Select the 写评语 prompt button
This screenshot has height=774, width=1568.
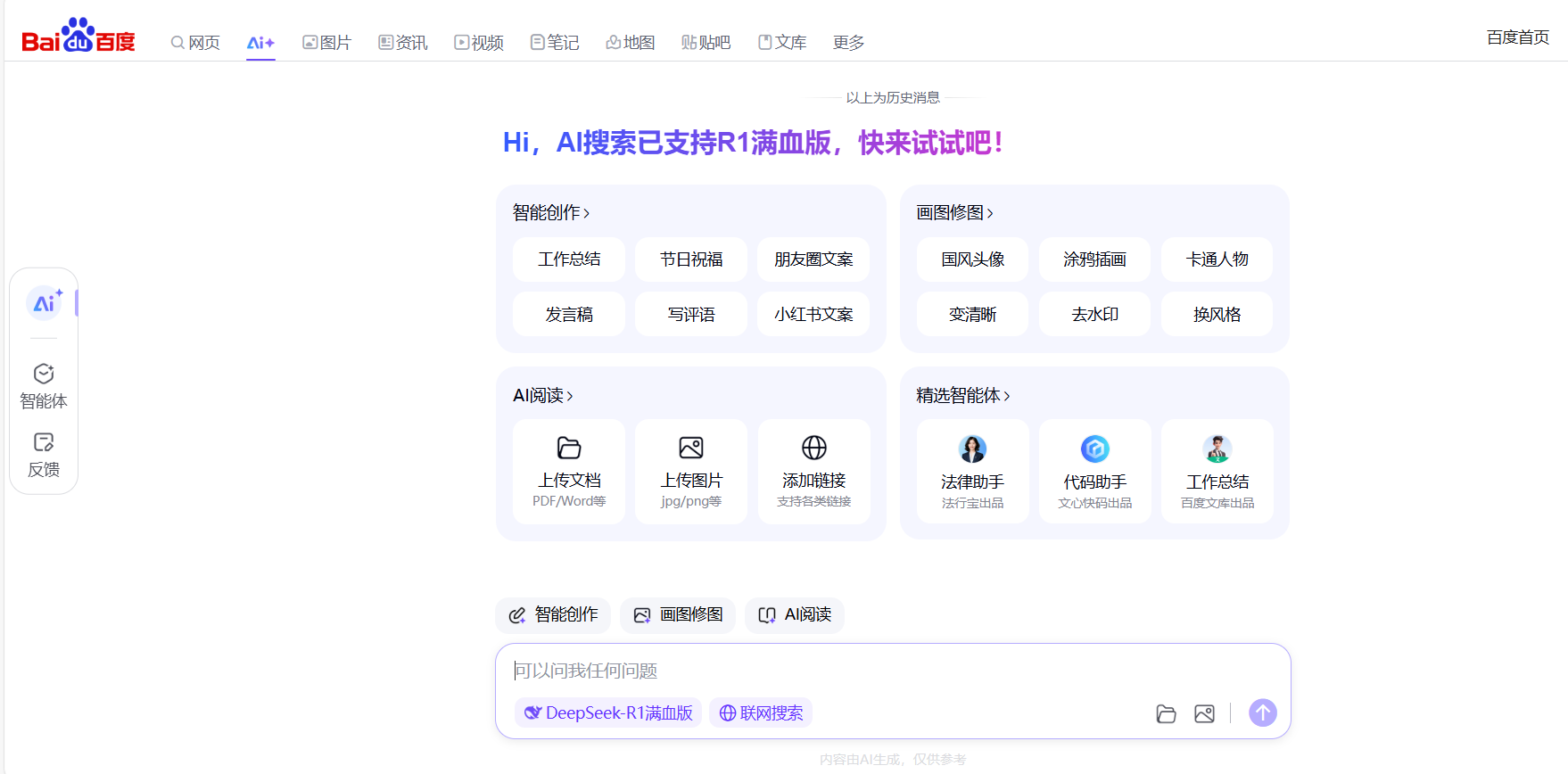[x=691, y=315]
